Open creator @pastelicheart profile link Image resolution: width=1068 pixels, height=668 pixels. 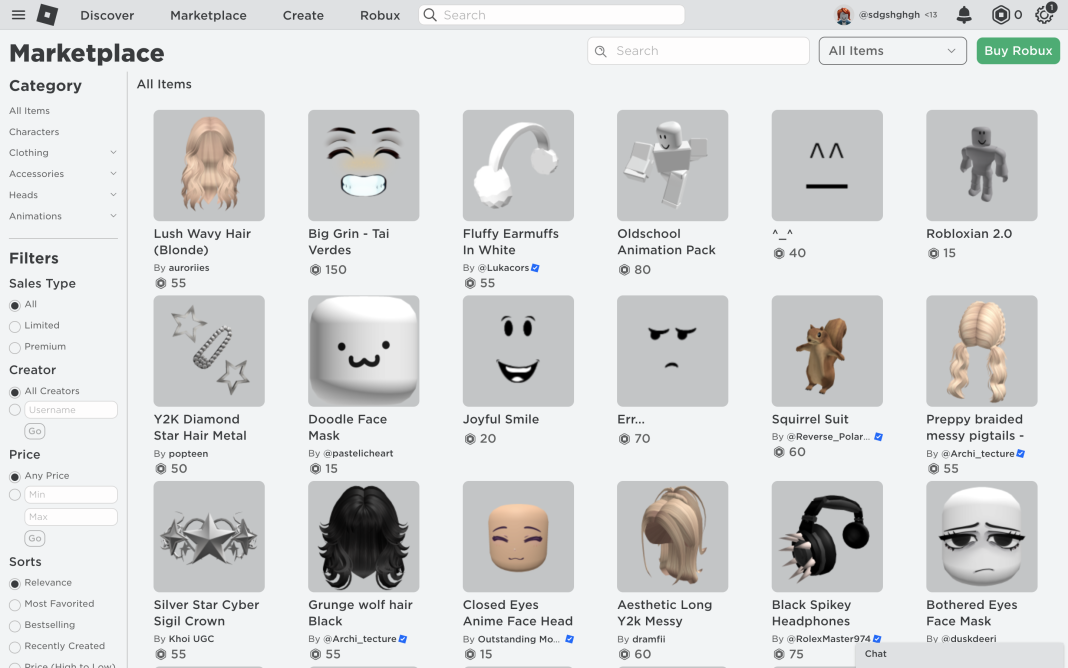[358, 454]
